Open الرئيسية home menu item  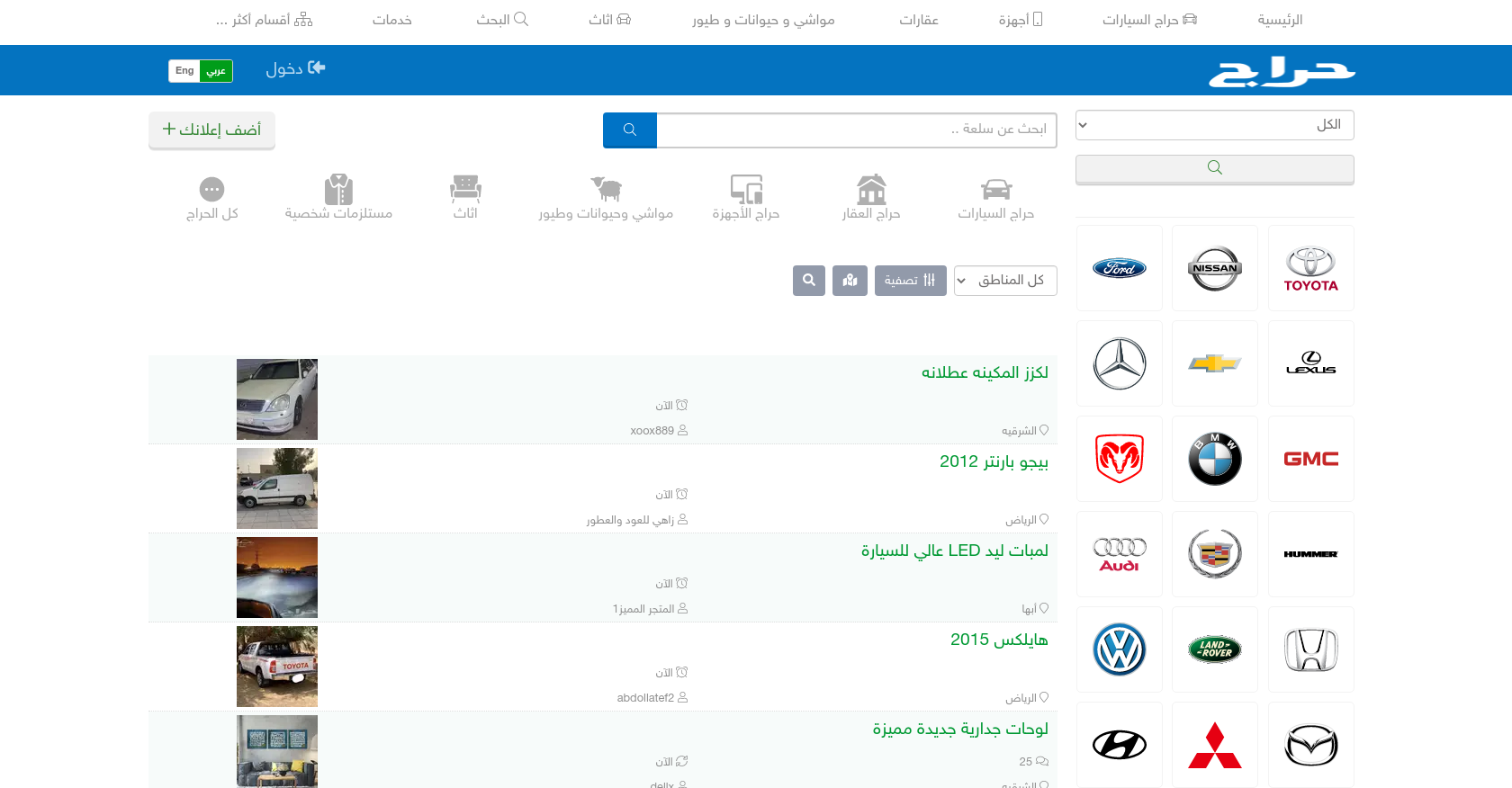coord(1280,20)
